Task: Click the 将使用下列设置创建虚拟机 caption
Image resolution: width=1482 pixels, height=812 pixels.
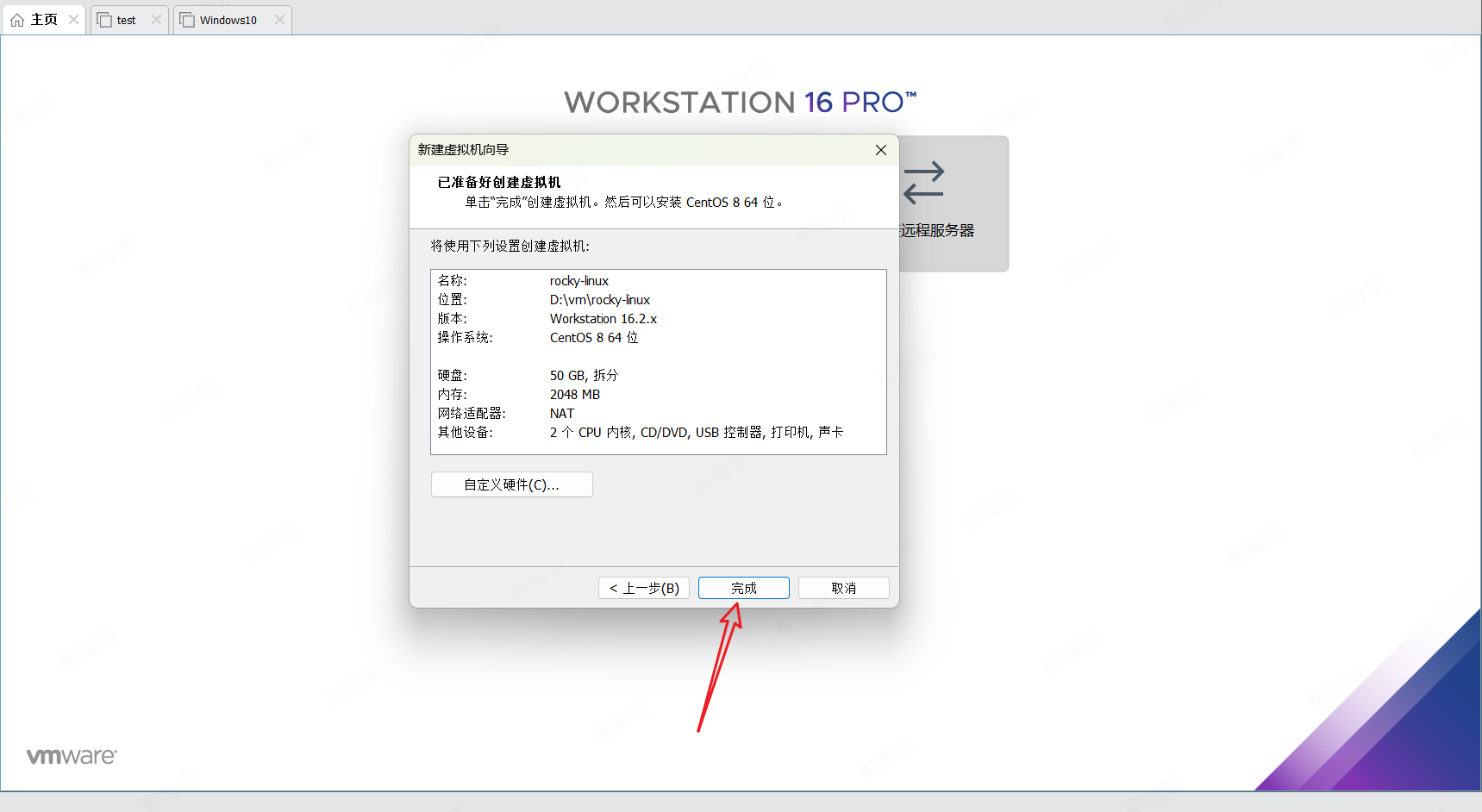Action: point(510,247)
